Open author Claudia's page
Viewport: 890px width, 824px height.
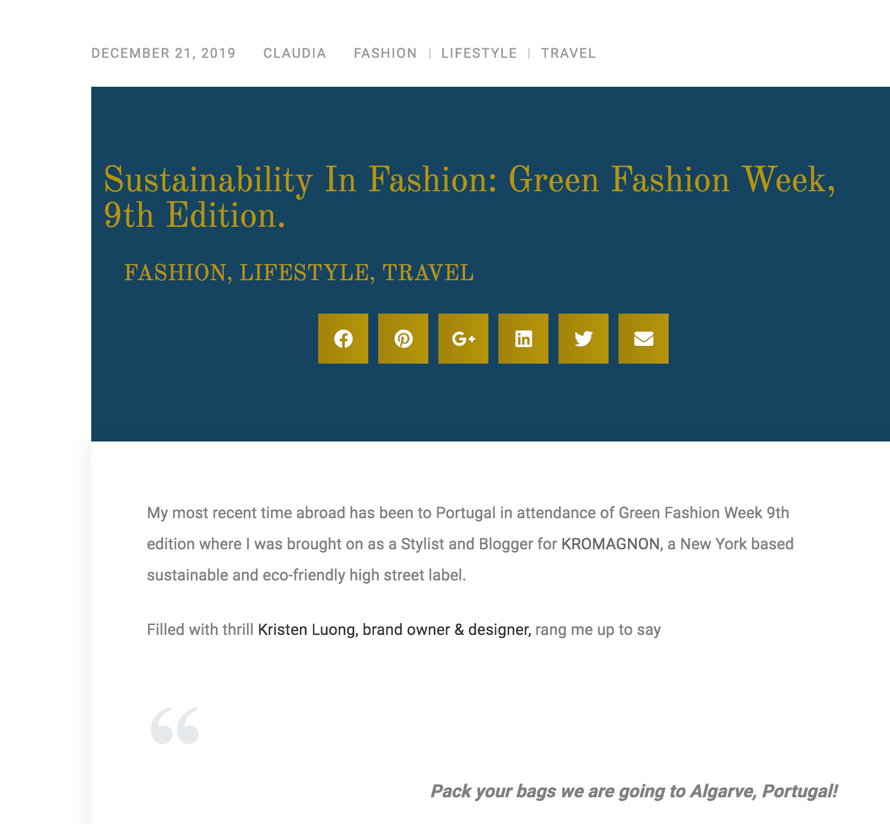click(294, 54)
